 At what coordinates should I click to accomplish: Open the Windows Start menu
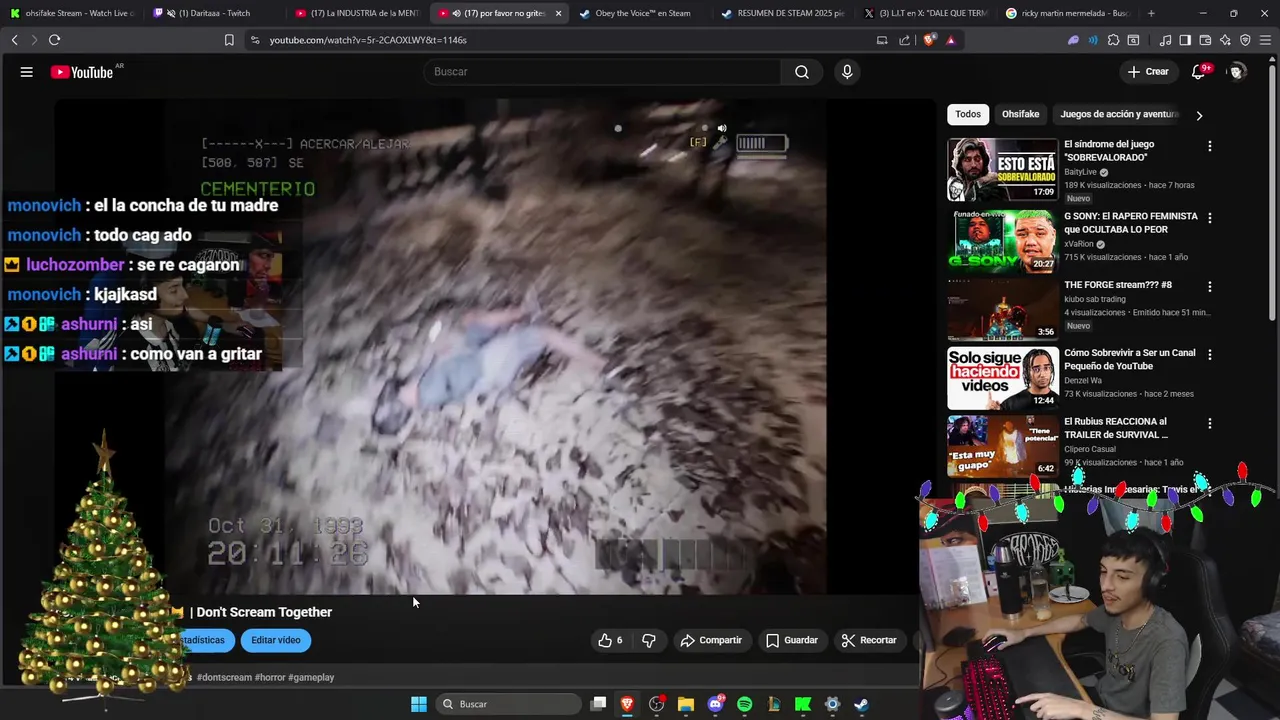click(419, 704)
